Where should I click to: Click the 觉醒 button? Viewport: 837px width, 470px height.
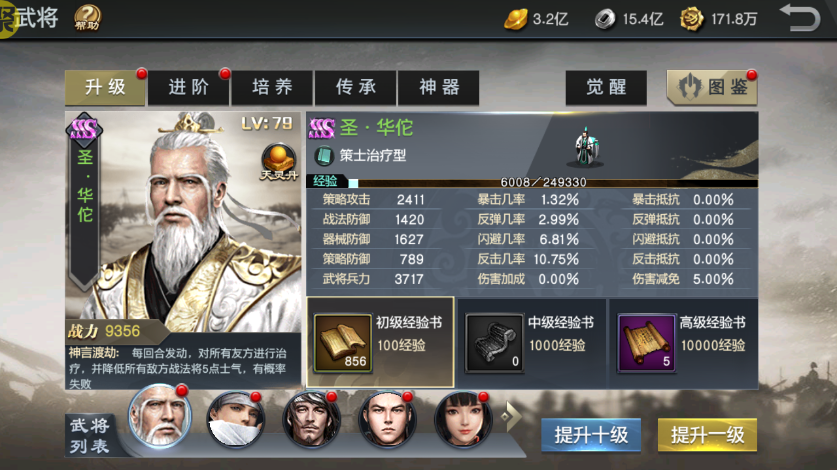tap(606, 87)
